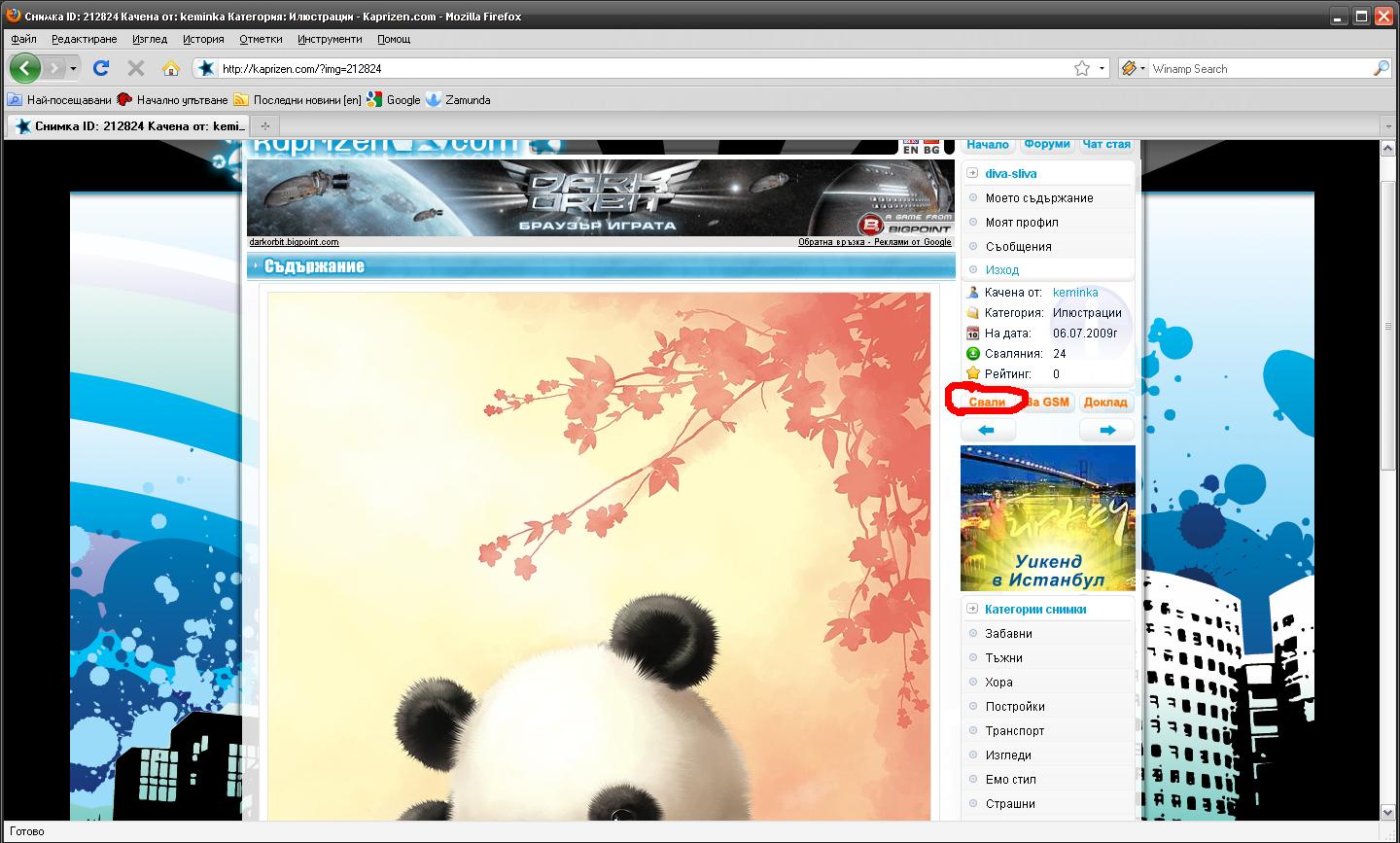Open the Изглед menu
Image resolution: width=1400 pixels, height=843 pixels.
tap(150, 39)
